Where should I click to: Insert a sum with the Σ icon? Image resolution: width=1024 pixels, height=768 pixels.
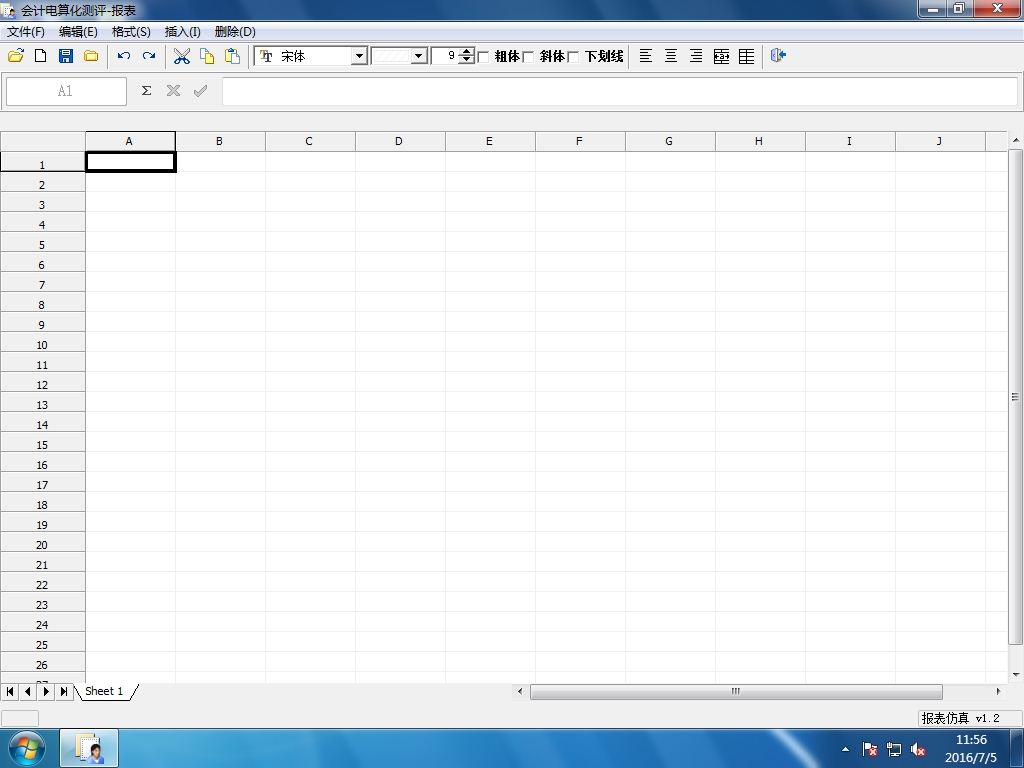(x=146, y=91)
